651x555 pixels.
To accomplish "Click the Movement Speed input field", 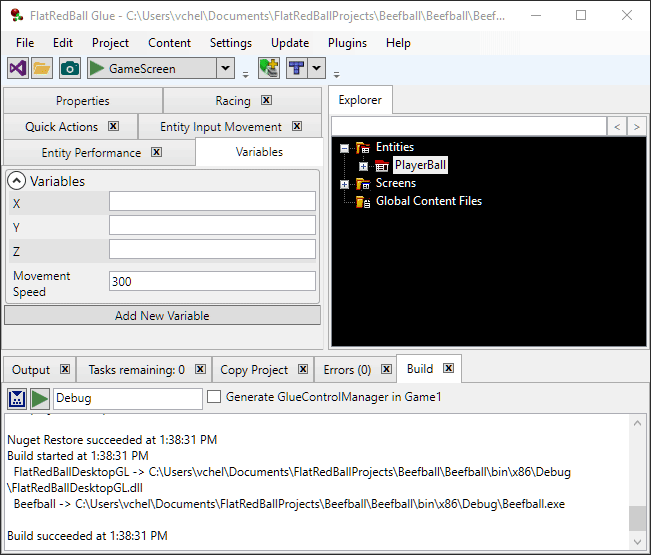I will 212,282.
